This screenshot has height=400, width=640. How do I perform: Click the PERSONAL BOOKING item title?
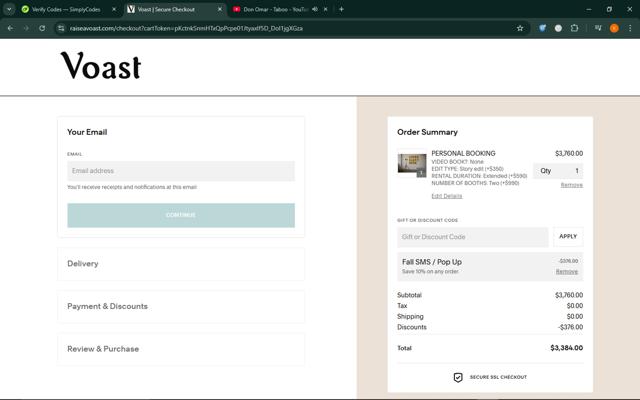tap(463, 153)
